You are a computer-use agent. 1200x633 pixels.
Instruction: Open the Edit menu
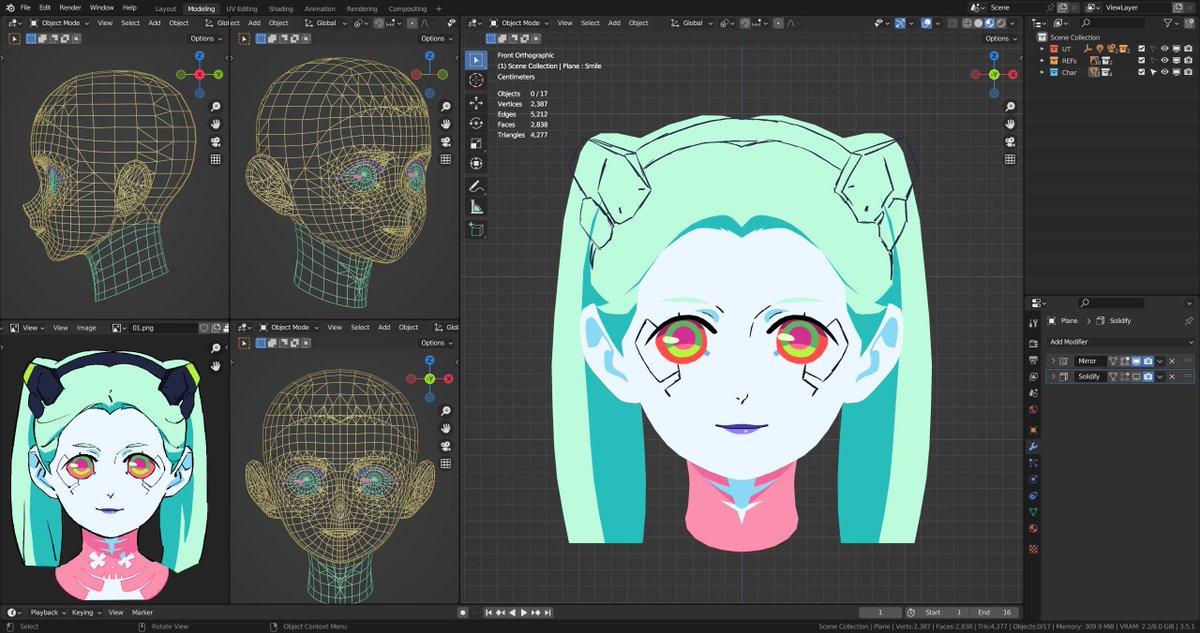(45, 8)
